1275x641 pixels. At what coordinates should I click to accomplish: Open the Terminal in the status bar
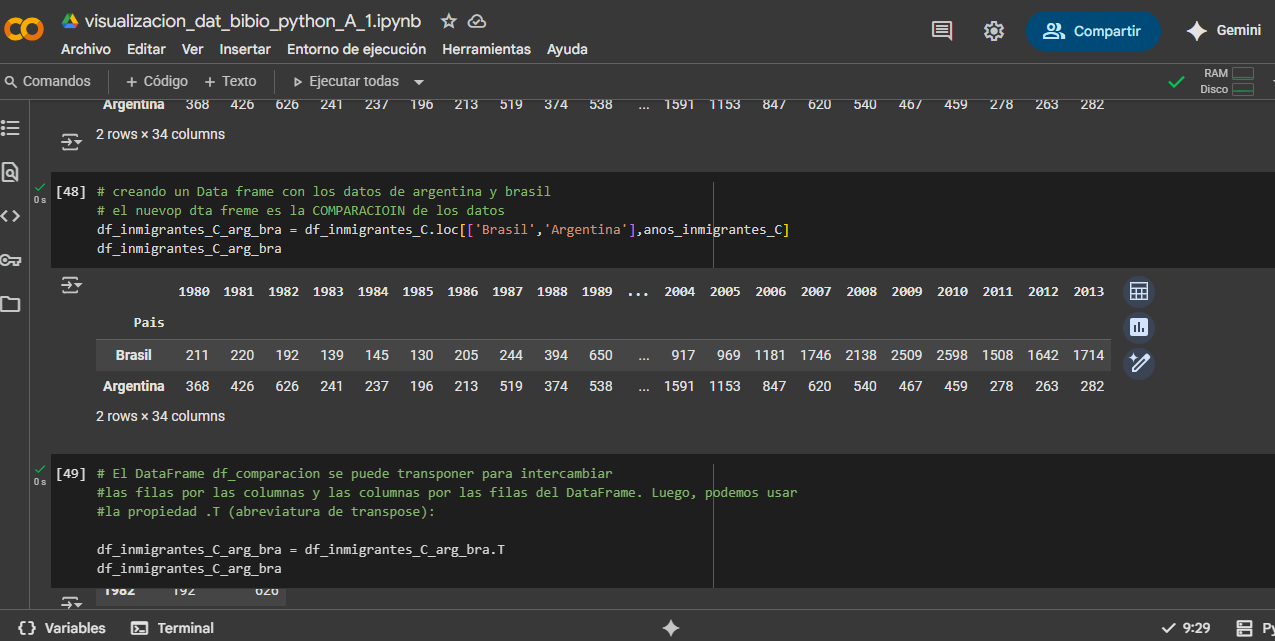[x=173, y=628]
